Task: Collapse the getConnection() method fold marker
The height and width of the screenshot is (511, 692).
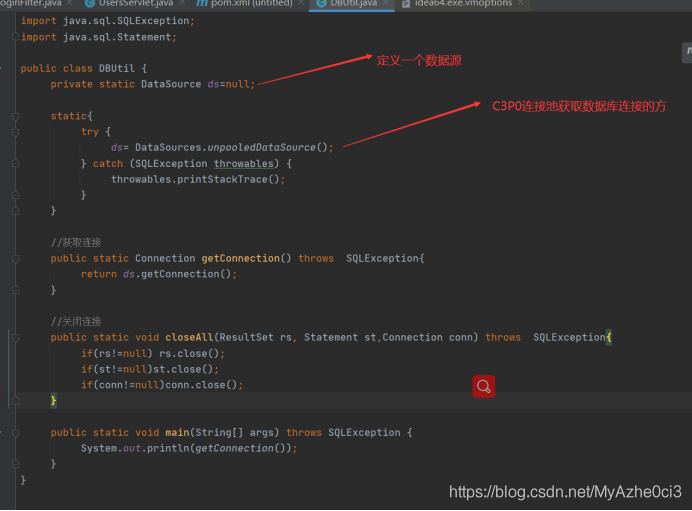Action: (15, 259)
